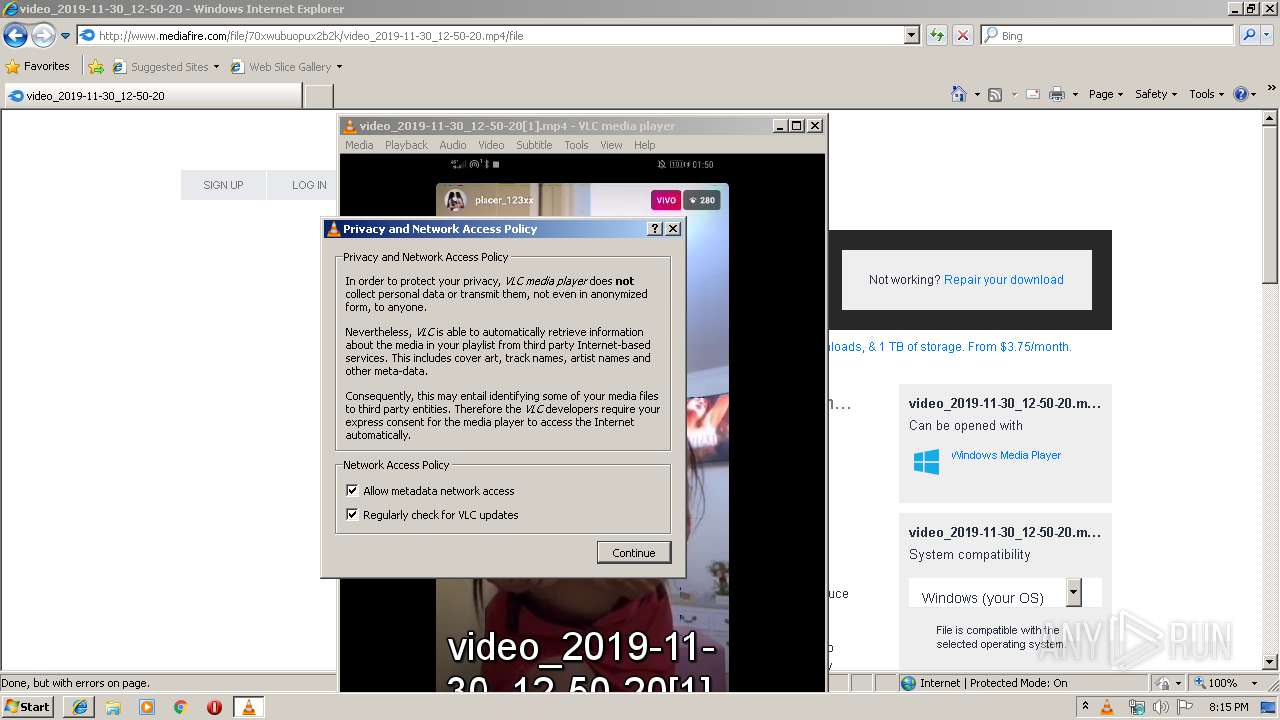1280x720 pixels.
Task: Click Continue in Privacy dialog
Action: pyautogui.click(x=634, y=552)
